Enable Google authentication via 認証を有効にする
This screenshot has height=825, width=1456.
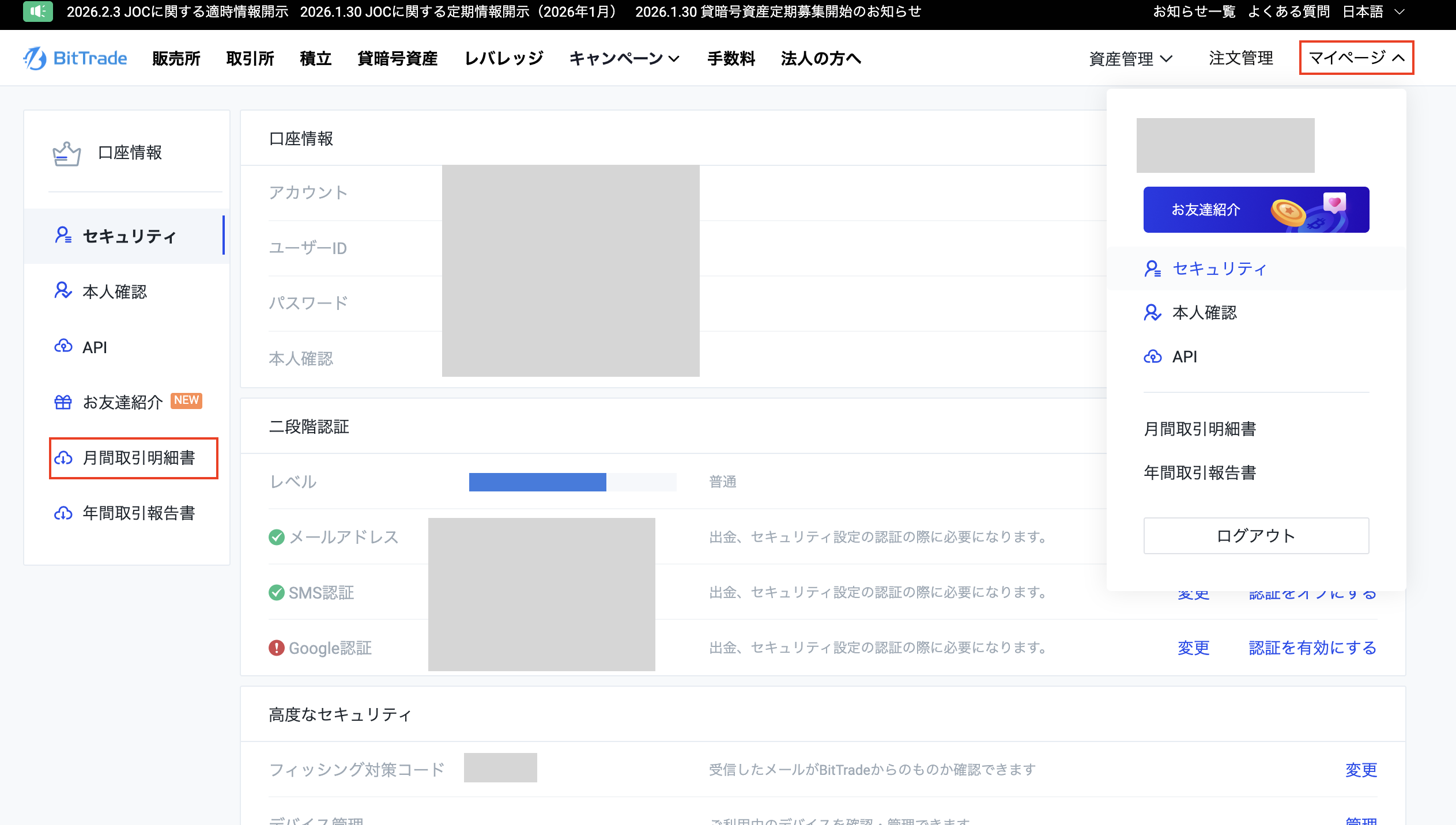(1312, 648)
